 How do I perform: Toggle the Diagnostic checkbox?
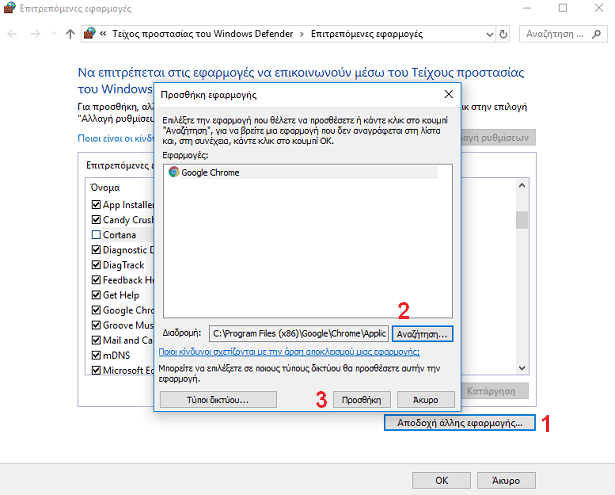(x=96, y=249)
